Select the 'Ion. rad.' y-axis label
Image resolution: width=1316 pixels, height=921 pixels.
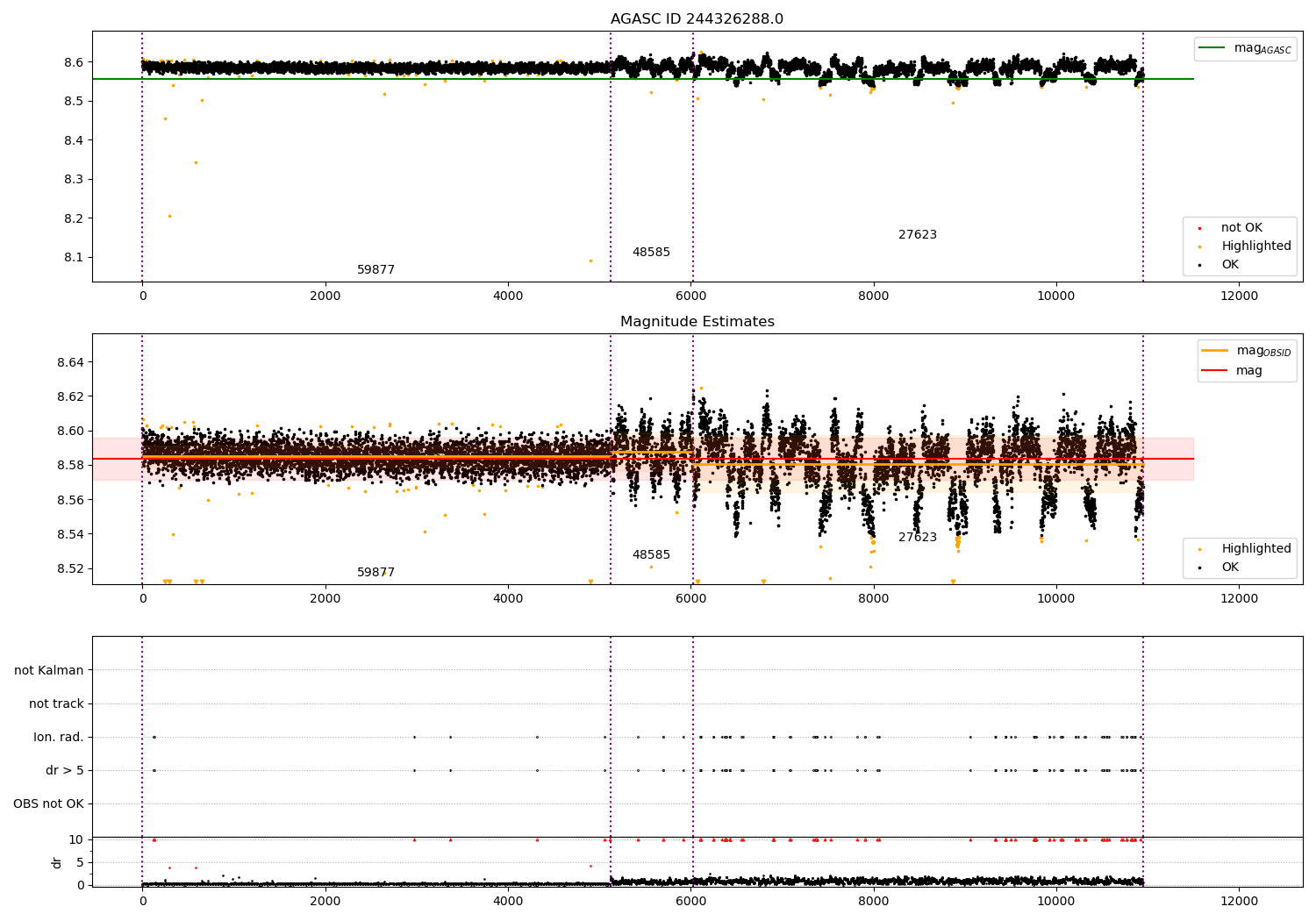59,737
